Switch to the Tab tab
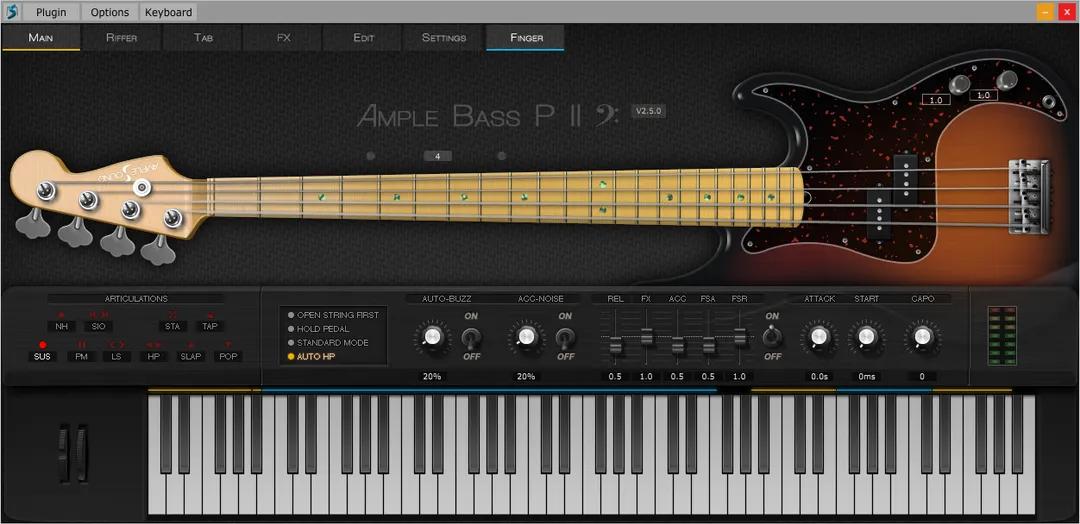1080x524 pixels. 202,38
